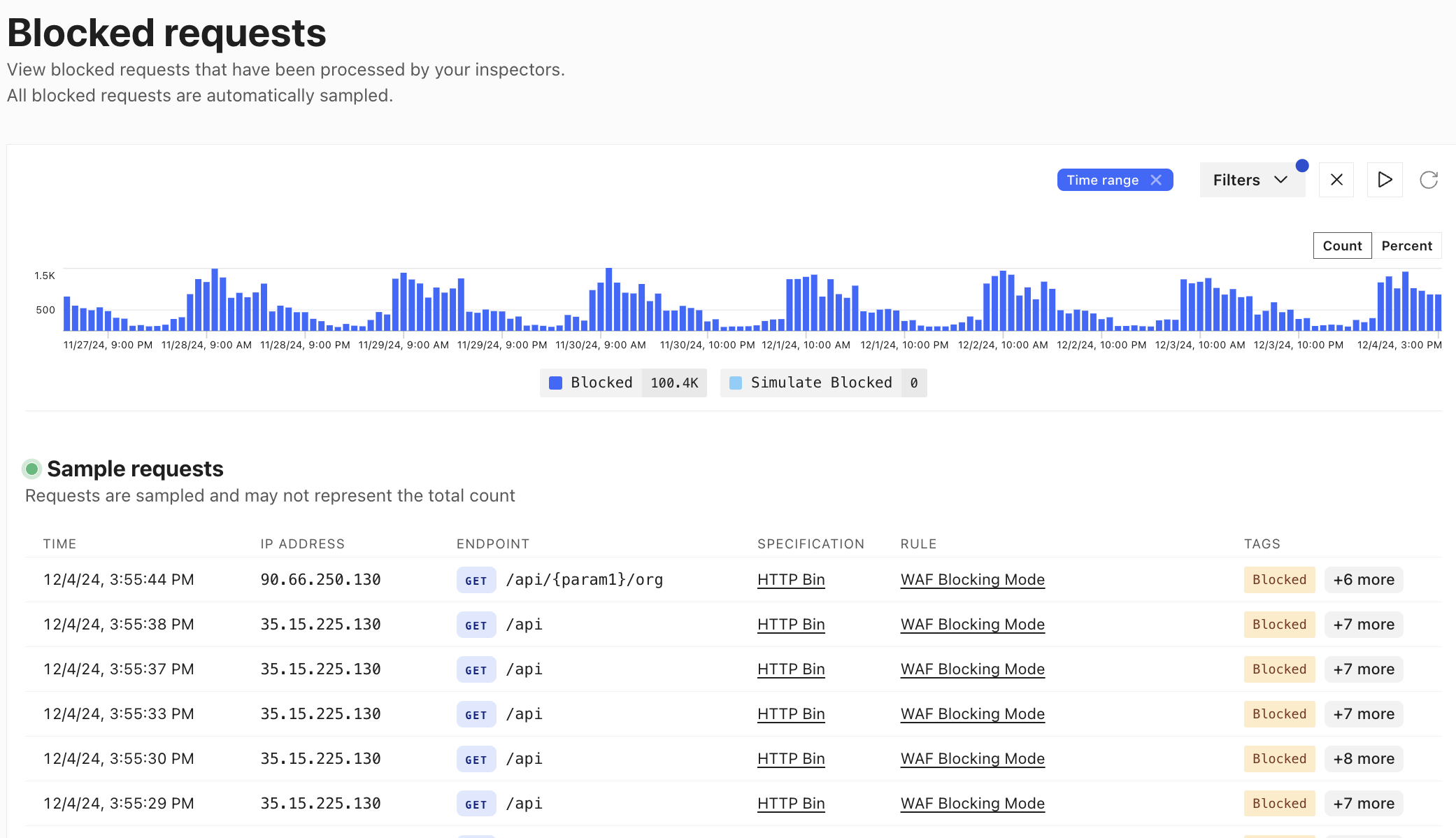Click Simulate Blocked light blue swatch
Image resolution: width=1456 pixels, height=838 pixels.
pyautogui.click(x=736, y=383)
